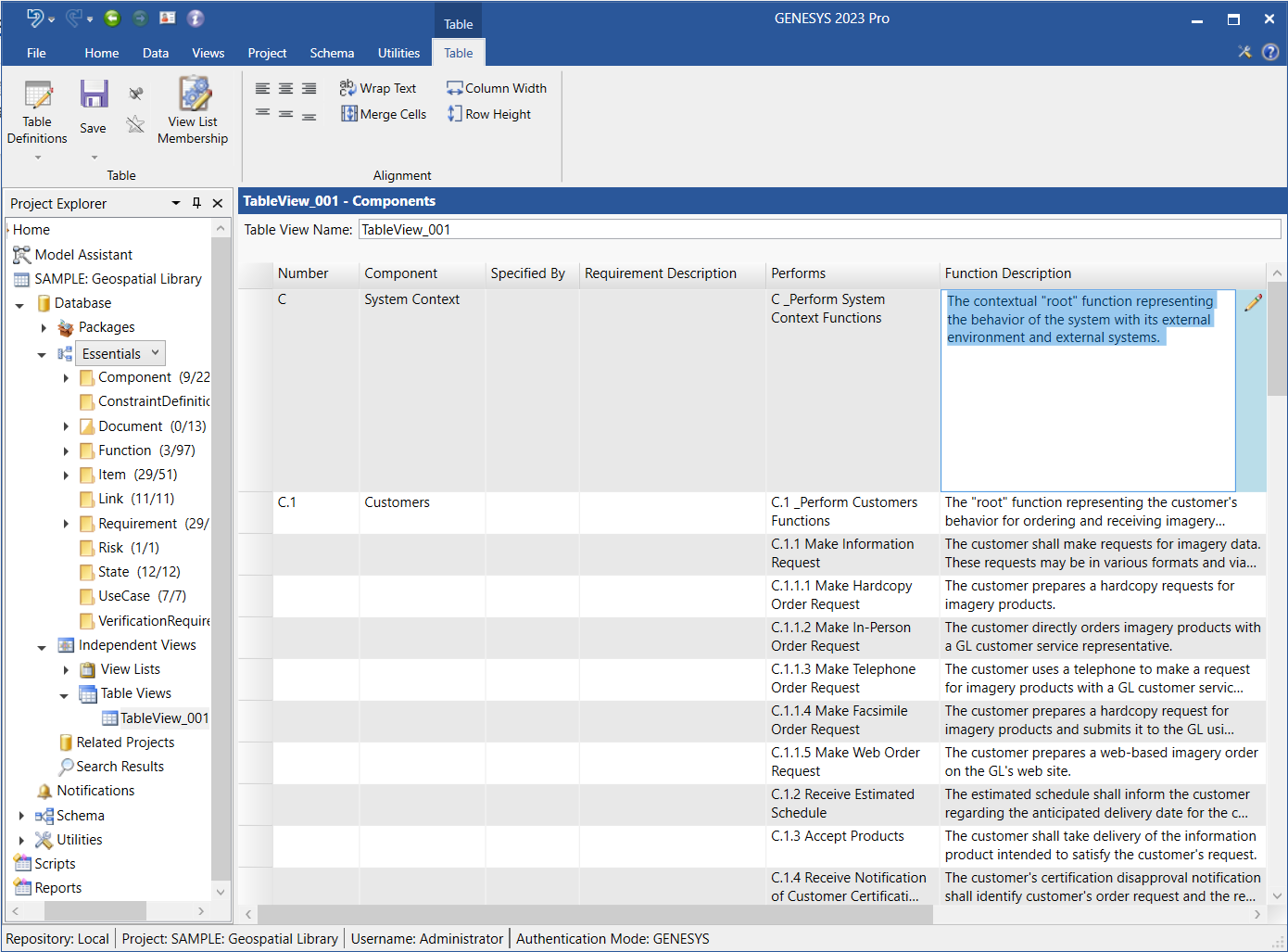
Task: Open Table Definitions in the ribbon
Action: 37,113
